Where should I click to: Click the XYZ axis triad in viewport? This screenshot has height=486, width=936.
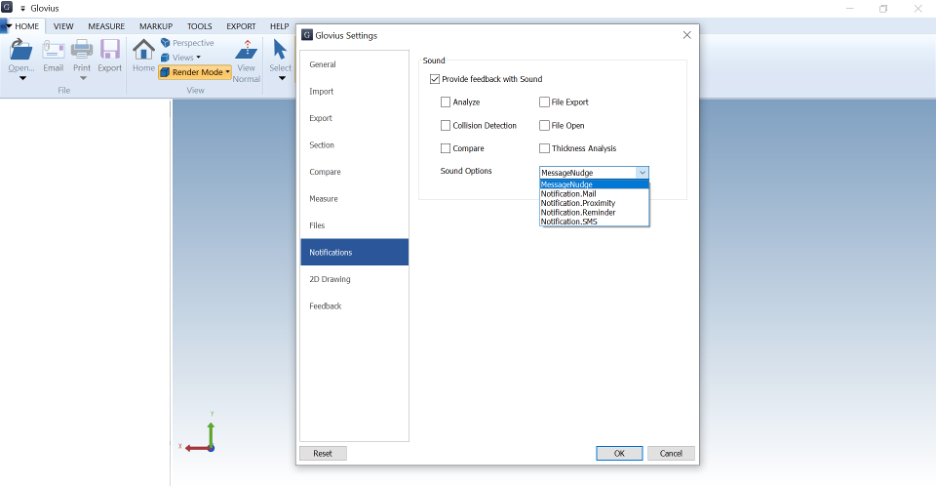199,433
